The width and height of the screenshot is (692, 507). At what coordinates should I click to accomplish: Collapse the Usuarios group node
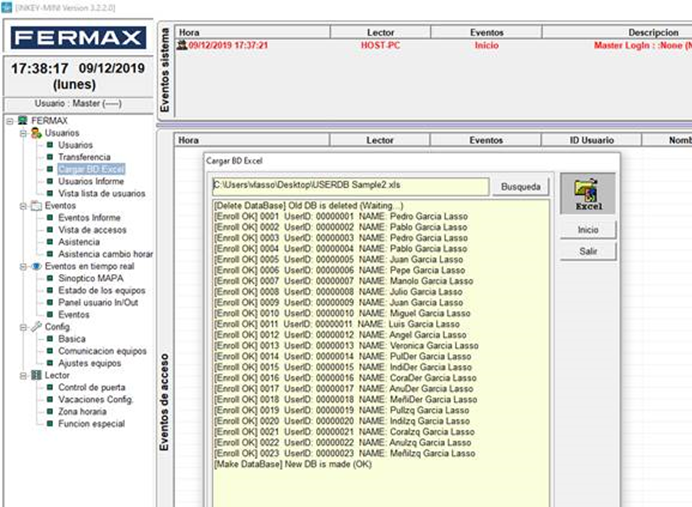[23, 133]
